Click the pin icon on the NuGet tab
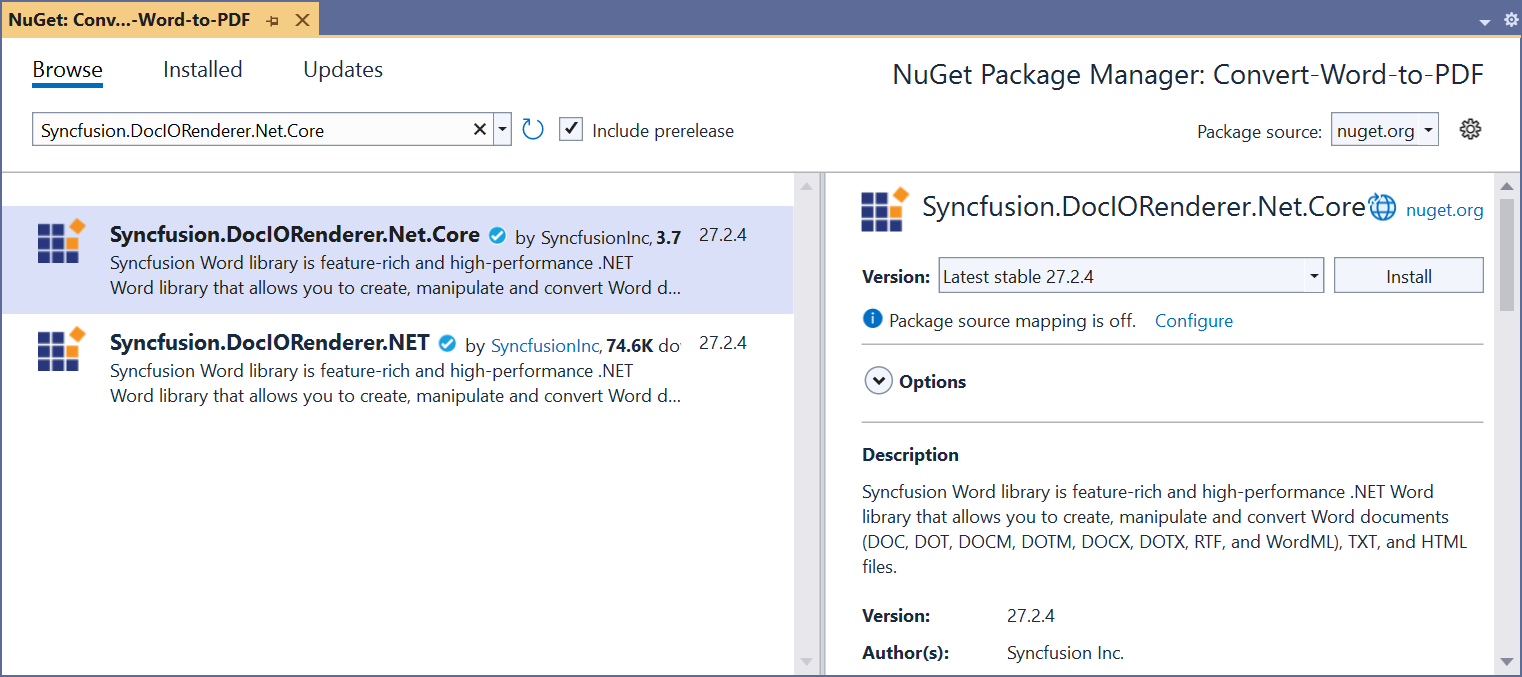 272,18
